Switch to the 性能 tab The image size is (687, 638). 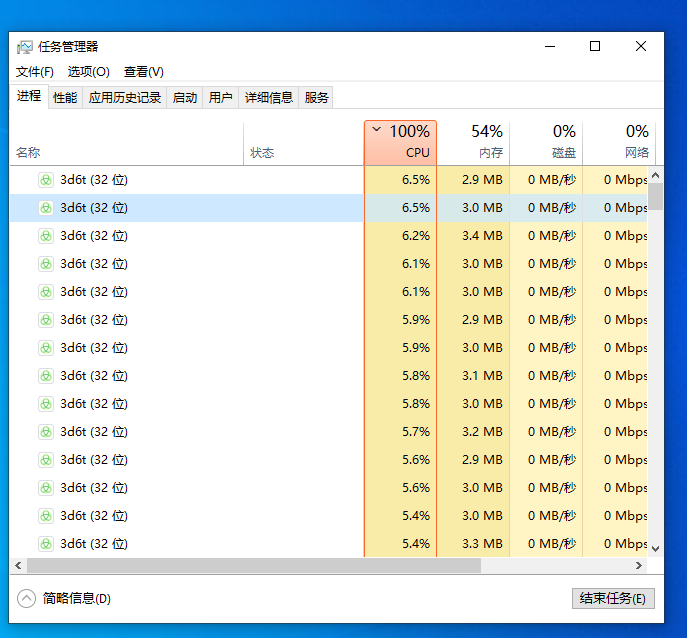[x=65, y=97]
